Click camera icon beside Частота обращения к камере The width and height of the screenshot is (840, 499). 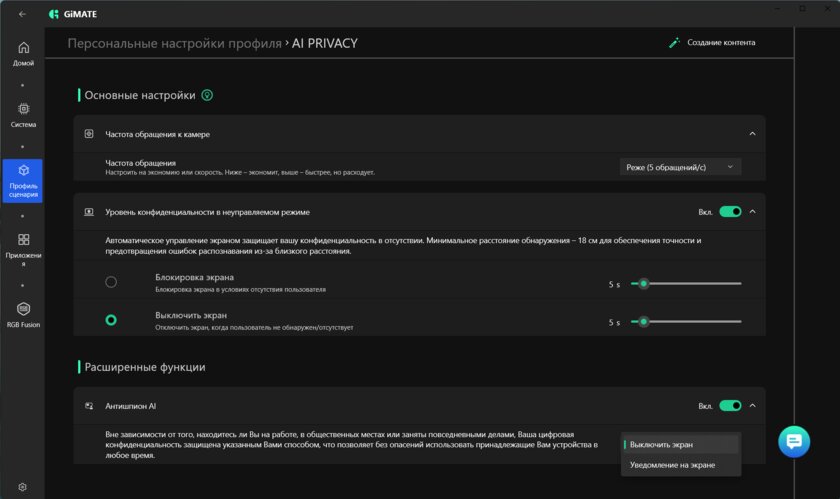89,133
